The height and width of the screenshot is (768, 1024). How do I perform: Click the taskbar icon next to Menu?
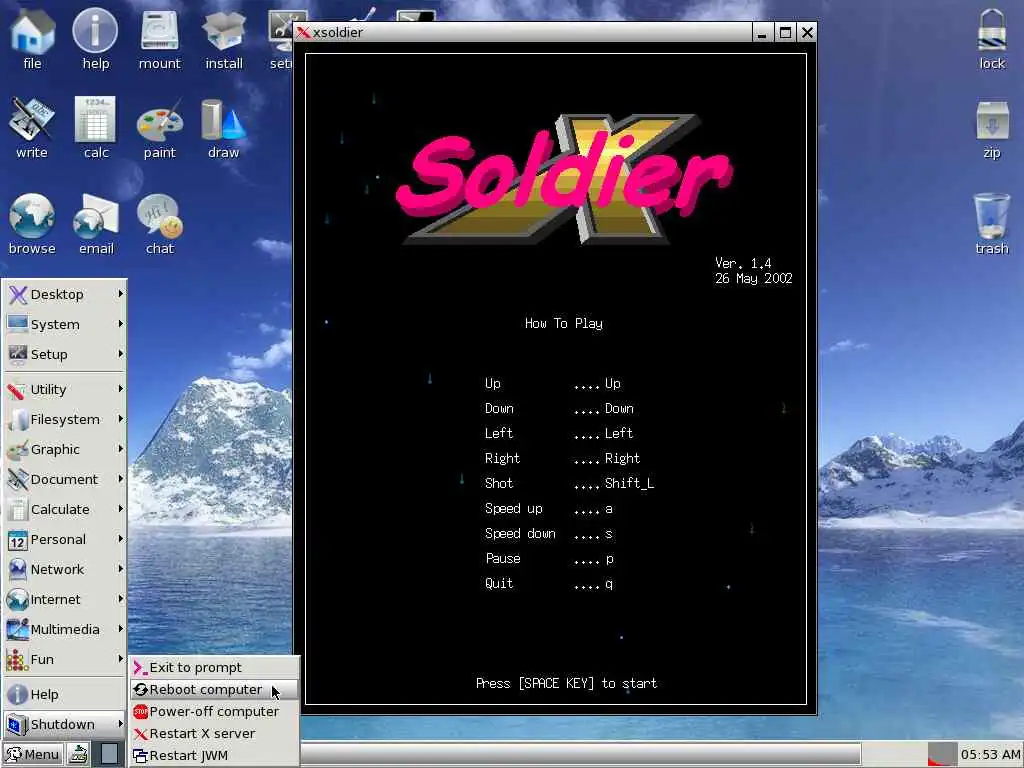[x=79, y=754]
